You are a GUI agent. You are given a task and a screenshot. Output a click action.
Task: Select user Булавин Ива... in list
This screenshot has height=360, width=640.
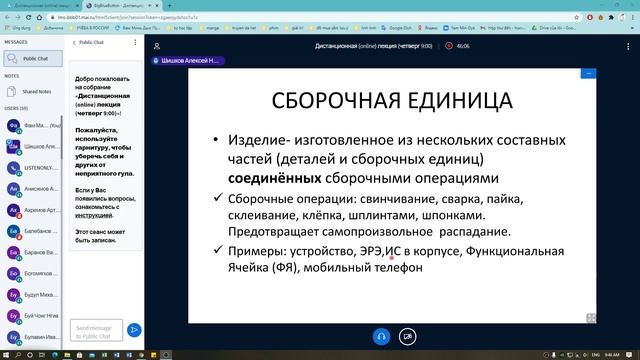(33, 337)
